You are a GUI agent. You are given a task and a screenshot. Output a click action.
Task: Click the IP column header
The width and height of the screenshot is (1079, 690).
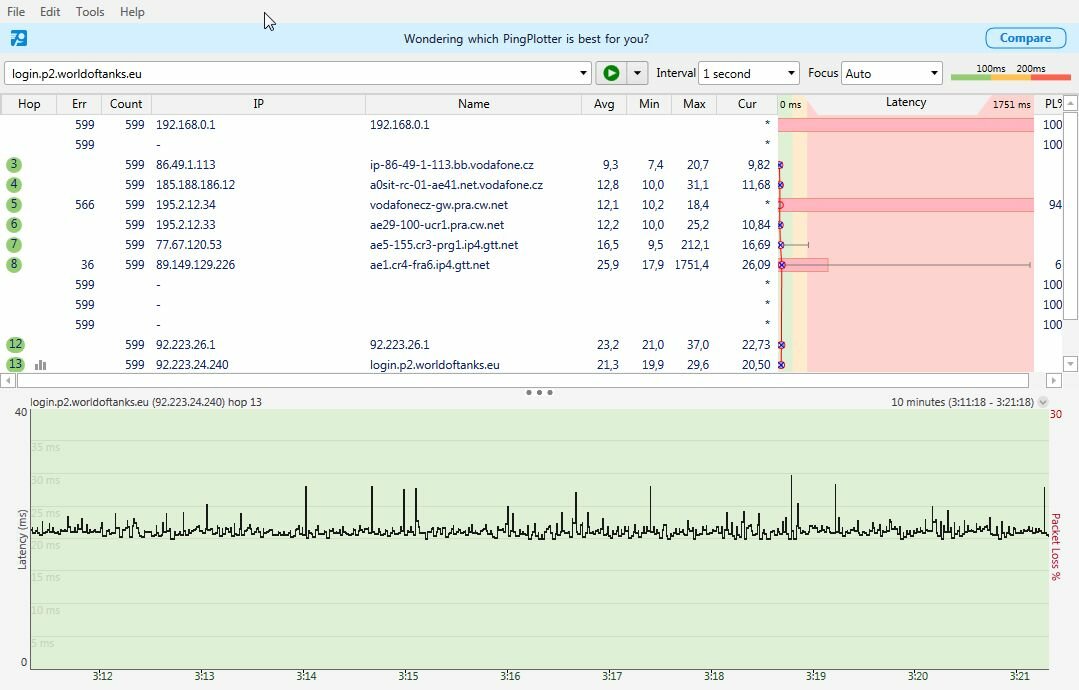258,104
